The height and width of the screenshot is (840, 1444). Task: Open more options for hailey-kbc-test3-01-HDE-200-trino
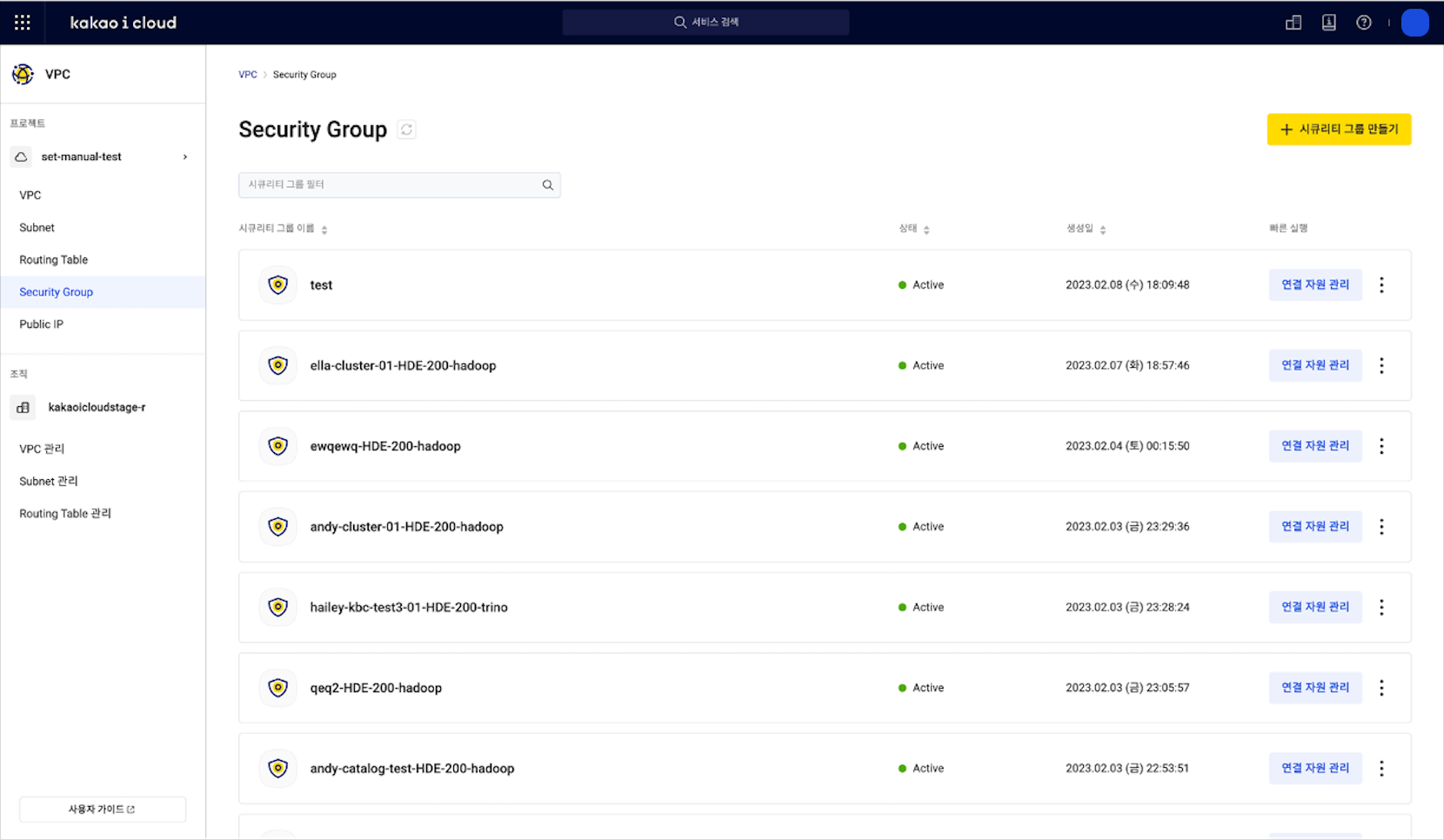click(1381, 607)
